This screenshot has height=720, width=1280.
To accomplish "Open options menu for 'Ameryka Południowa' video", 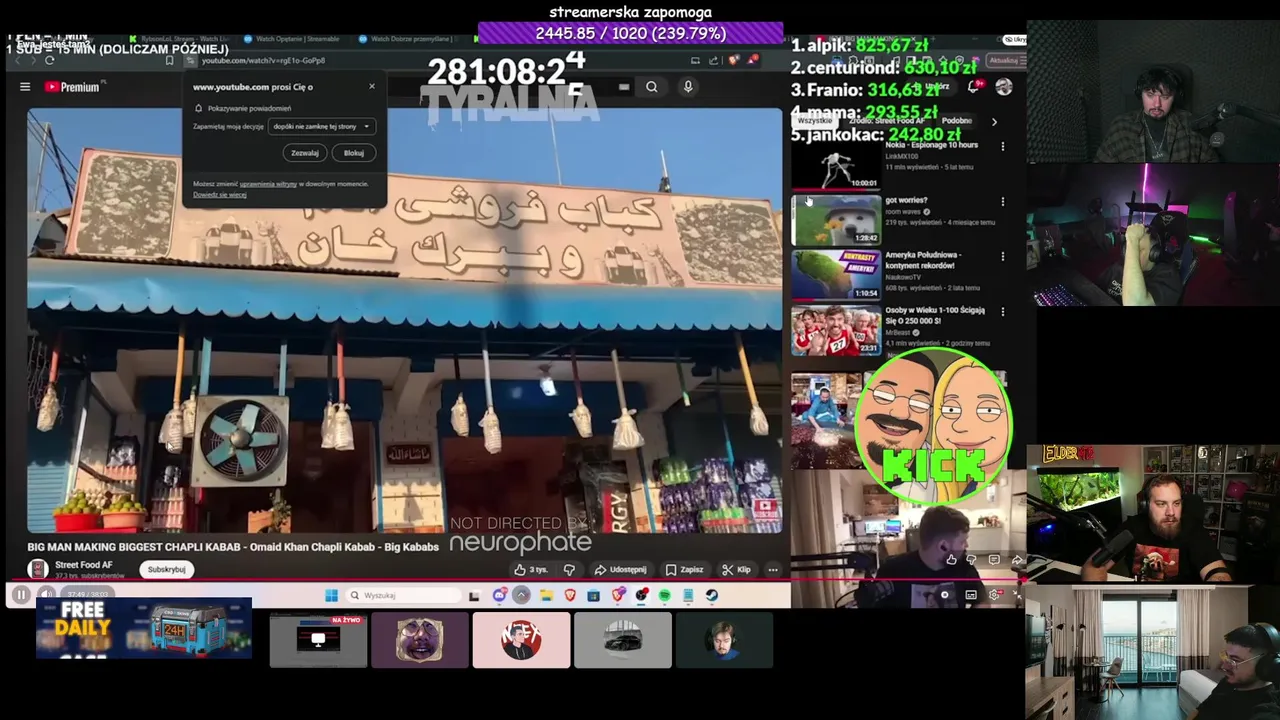I will (1003, 256).
